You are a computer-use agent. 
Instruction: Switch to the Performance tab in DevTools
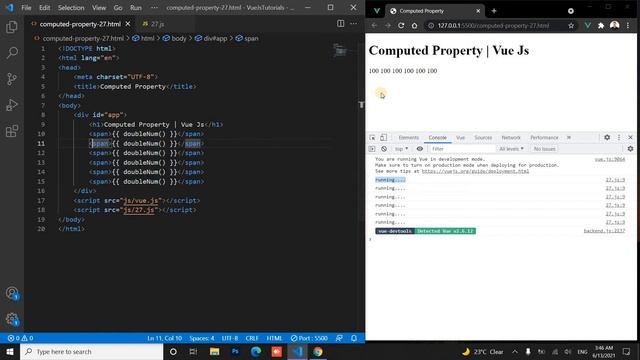(544, 138)
